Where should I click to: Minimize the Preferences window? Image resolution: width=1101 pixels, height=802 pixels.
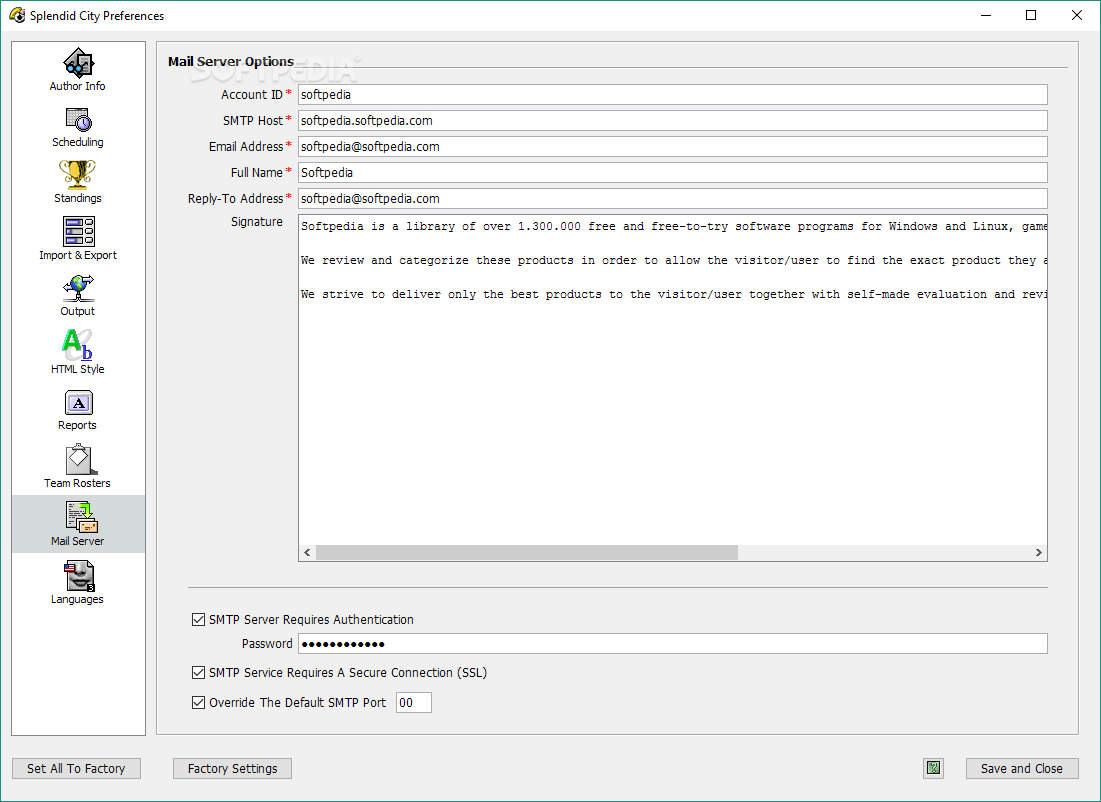(x=986, y=15)
